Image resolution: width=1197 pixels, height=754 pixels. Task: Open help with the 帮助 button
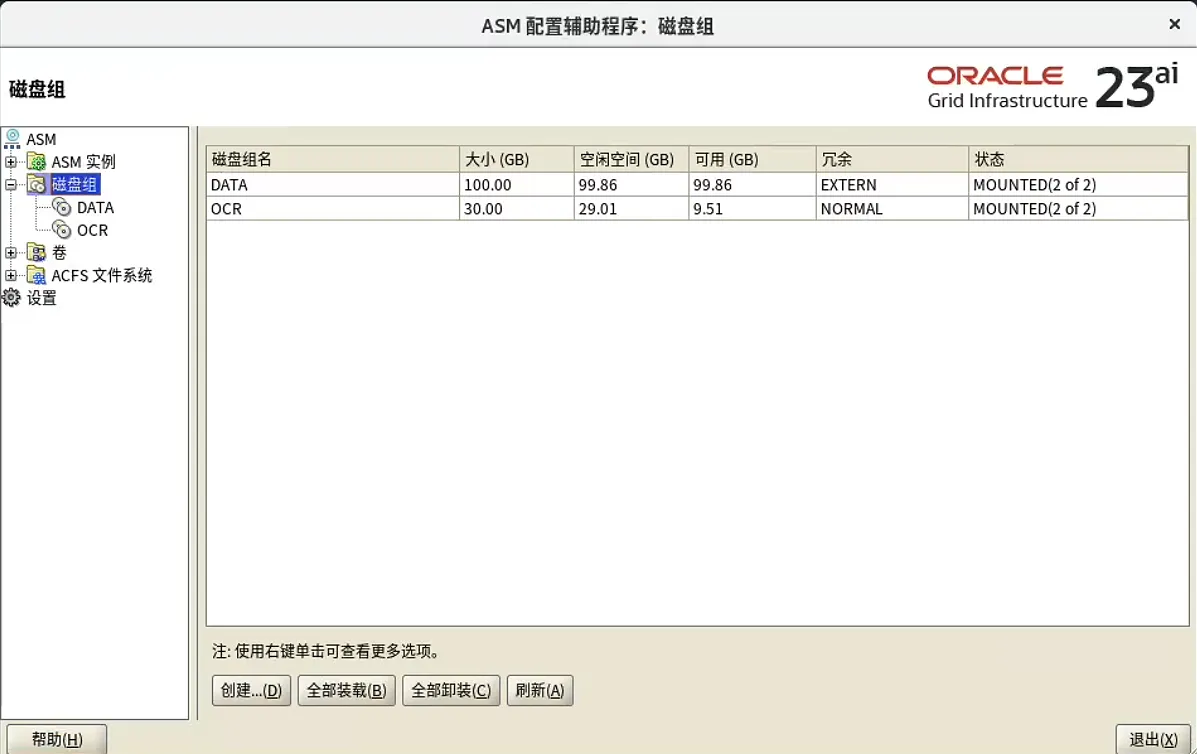point(57,738)
